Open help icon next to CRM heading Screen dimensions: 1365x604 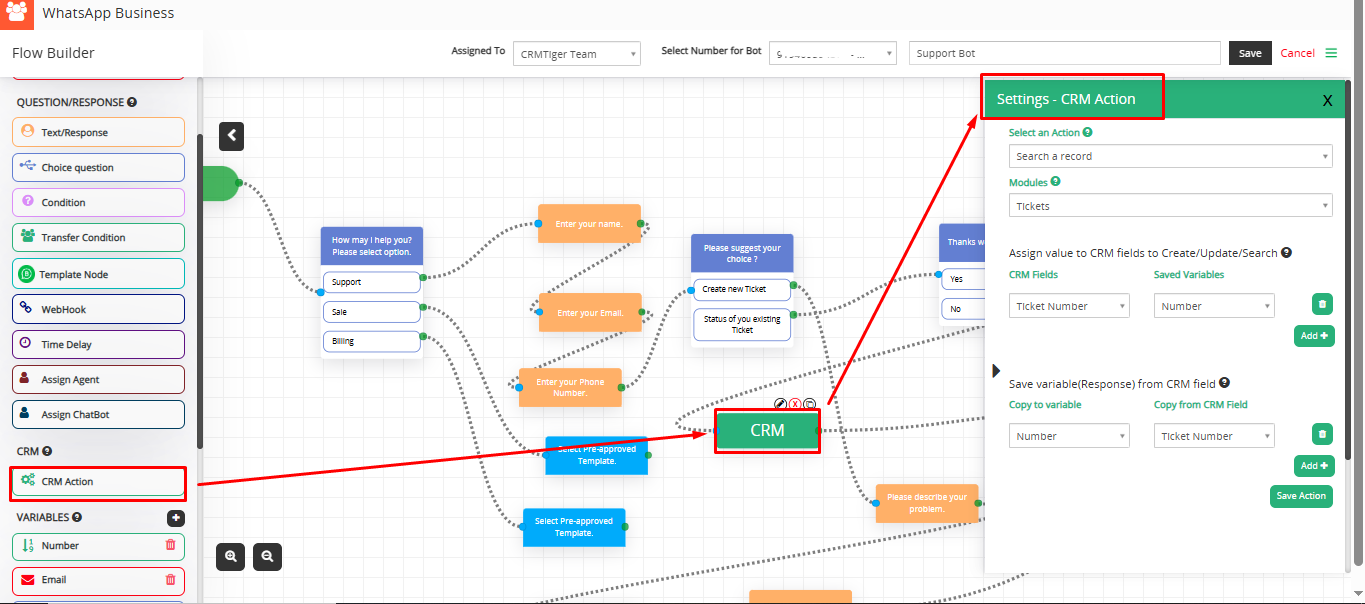pyautogui.click(x=47, y=452)
